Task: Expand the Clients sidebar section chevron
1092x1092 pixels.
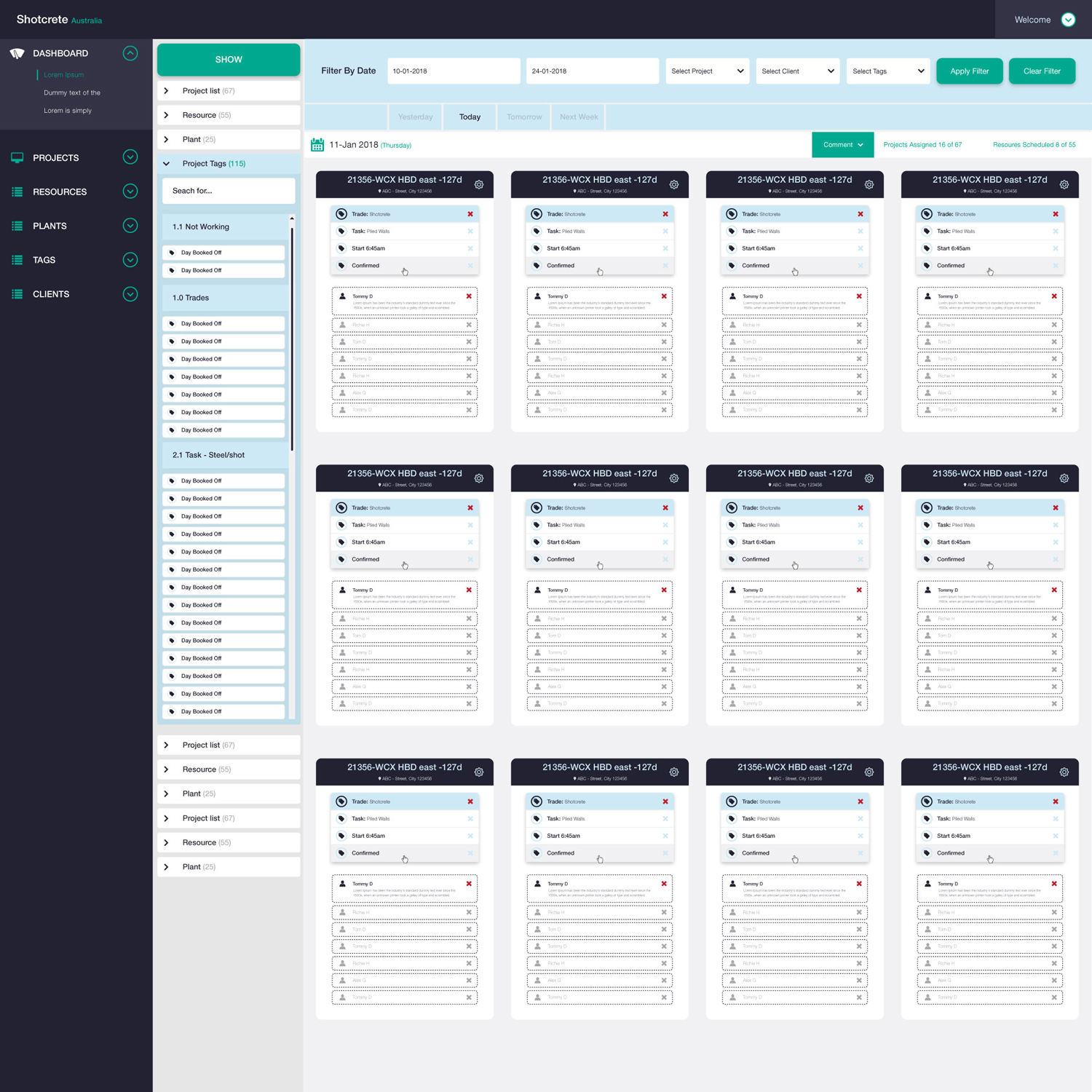Action: [130, 294]
